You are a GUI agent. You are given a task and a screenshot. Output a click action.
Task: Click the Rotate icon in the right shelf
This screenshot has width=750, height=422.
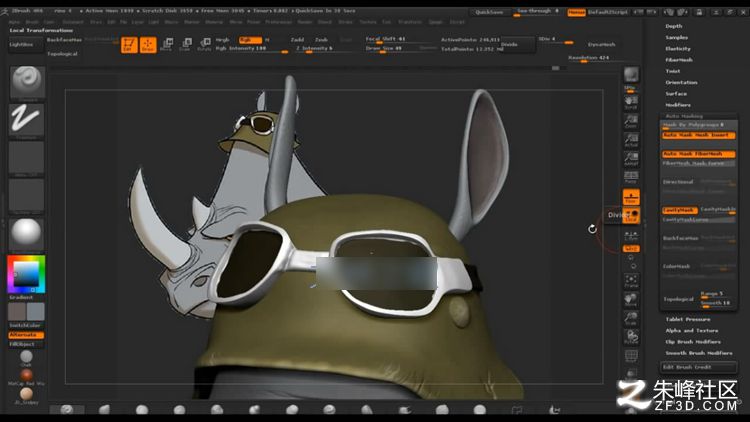coord(631,337)
